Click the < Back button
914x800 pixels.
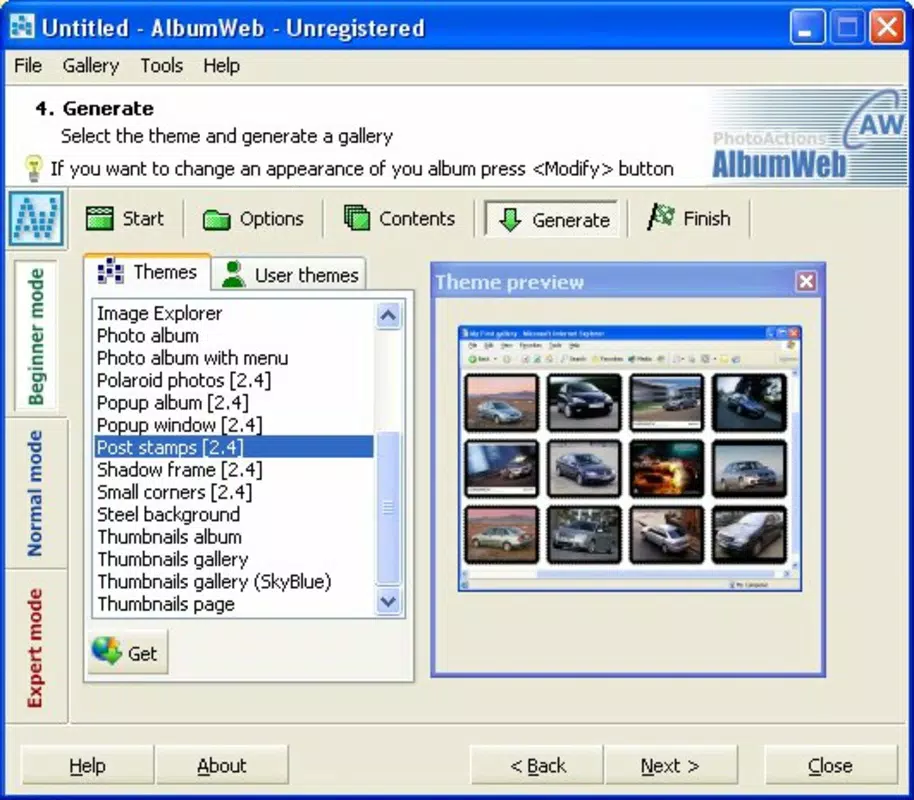[537, 765]
